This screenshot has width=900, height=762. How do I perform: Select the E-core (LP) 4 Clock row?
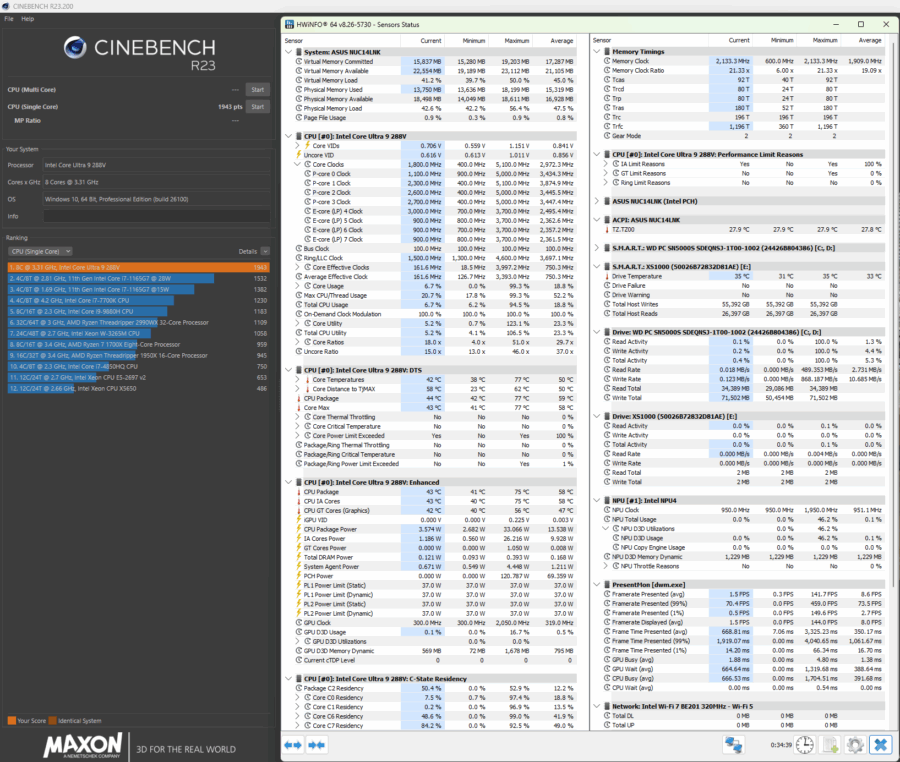point(435,211)
